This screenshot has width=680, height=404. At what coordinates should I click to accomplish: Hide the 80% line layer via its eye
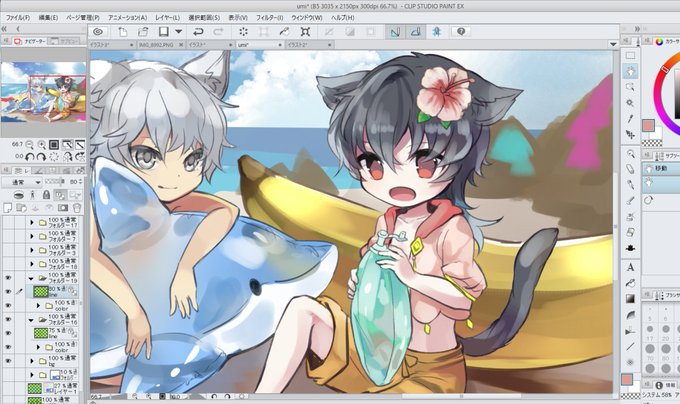pyautogui.click(x=8, y=292)
